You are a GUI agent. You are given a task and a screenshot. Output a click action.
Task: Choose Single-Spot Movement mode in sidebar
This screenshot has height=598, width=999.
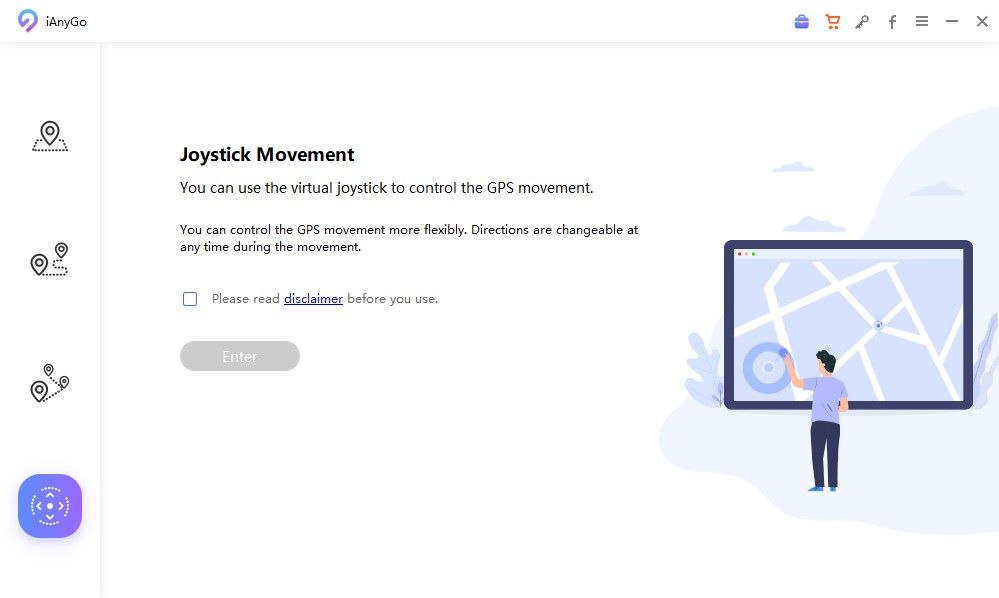point(50,261)
